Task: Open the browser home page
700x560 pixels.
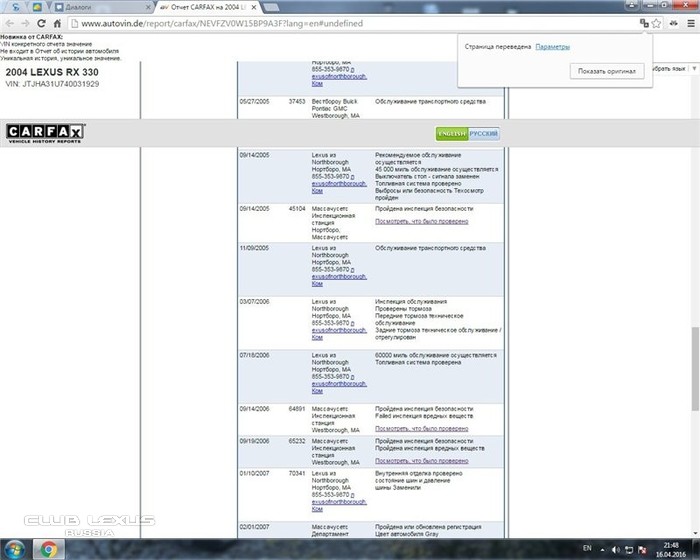Action: pos(57,23)
